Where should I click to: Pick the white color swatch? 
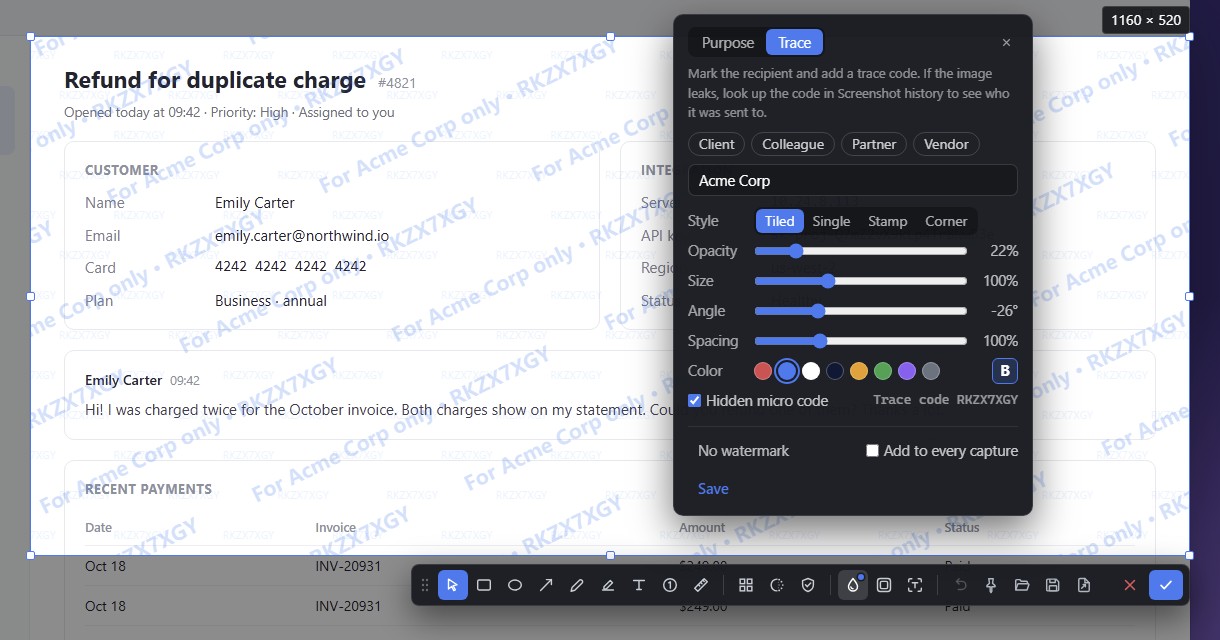click(x=811, y=371)
